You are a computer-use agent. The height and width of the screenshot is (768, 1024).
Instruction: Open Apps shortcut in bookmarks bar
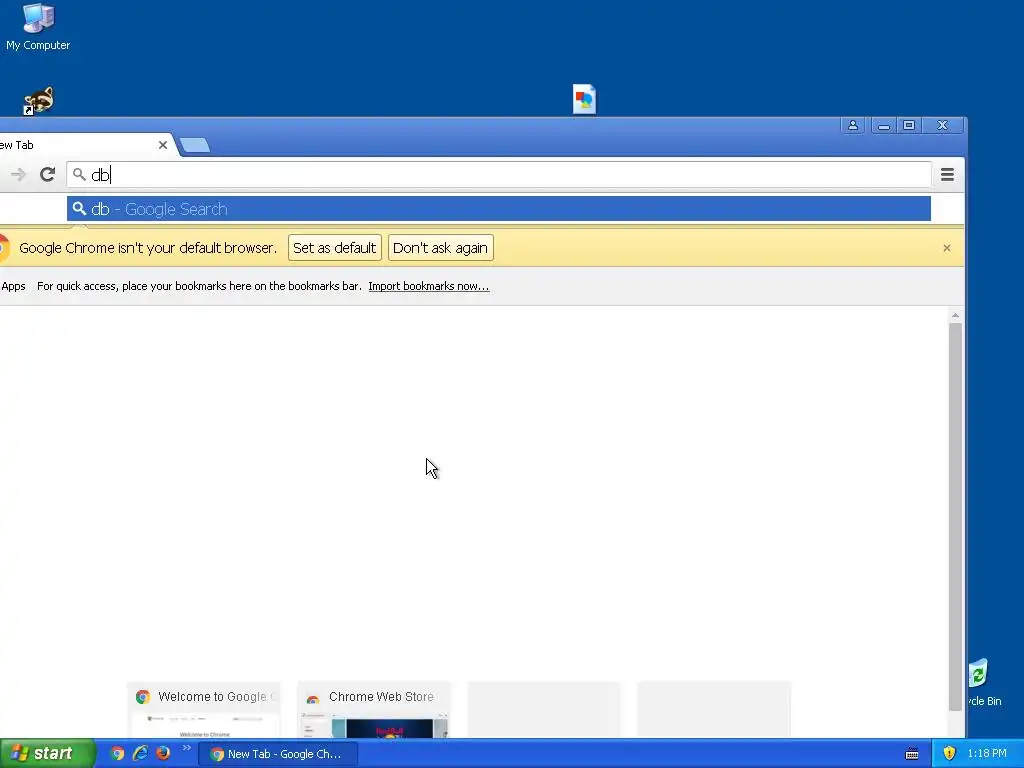coord(13,286)
